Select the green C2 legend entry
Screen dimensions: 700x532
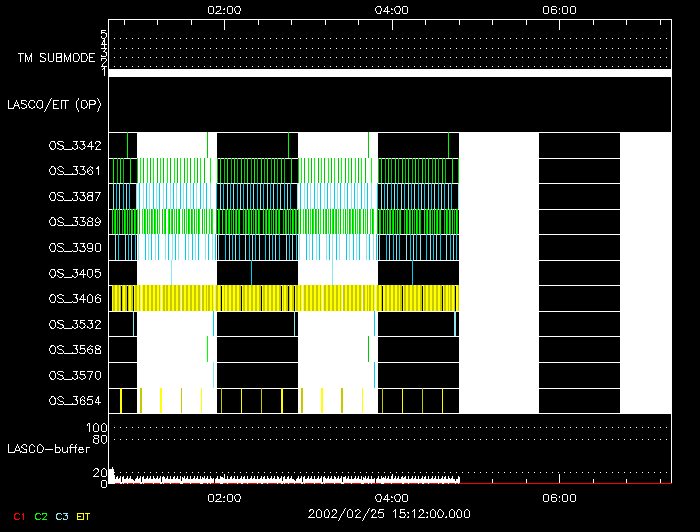40,517
